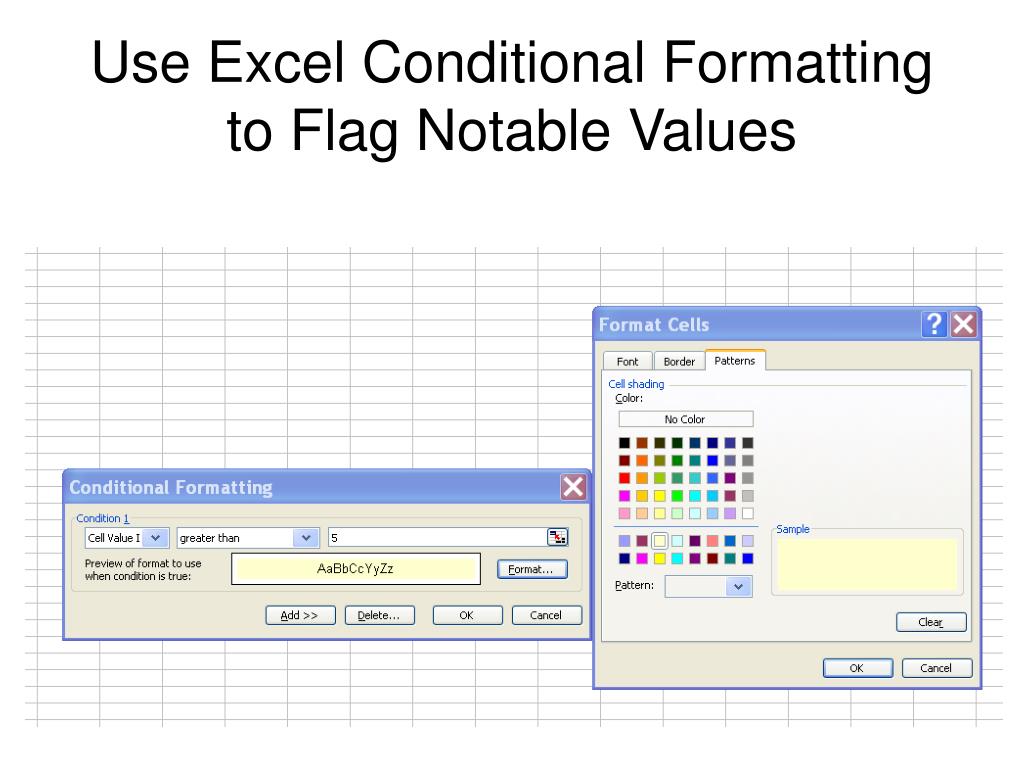Select the white color swatch

(x=748, y=513)
